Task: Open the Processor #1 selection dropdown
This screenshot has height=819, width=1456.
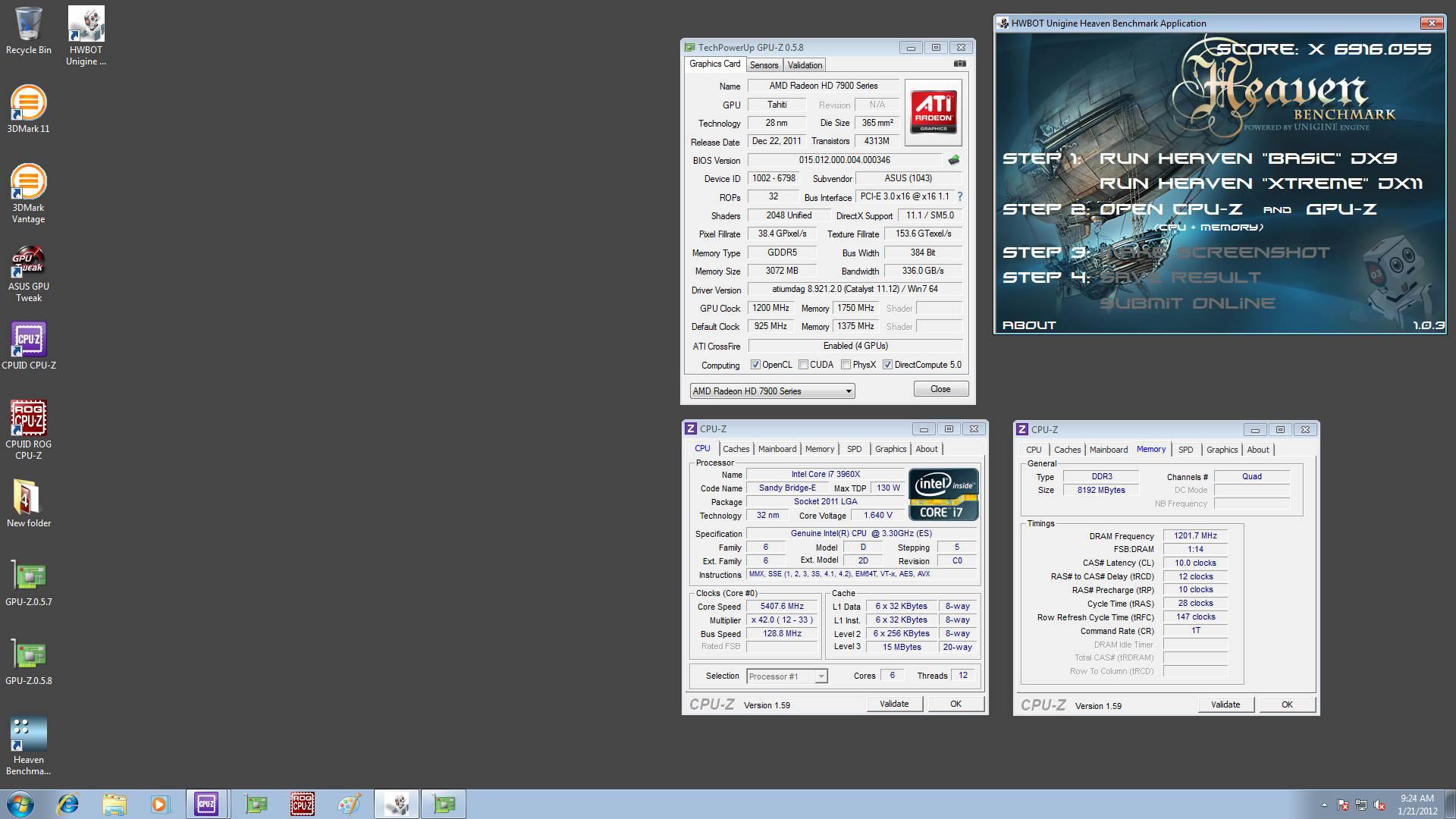Action: point(786,676)
